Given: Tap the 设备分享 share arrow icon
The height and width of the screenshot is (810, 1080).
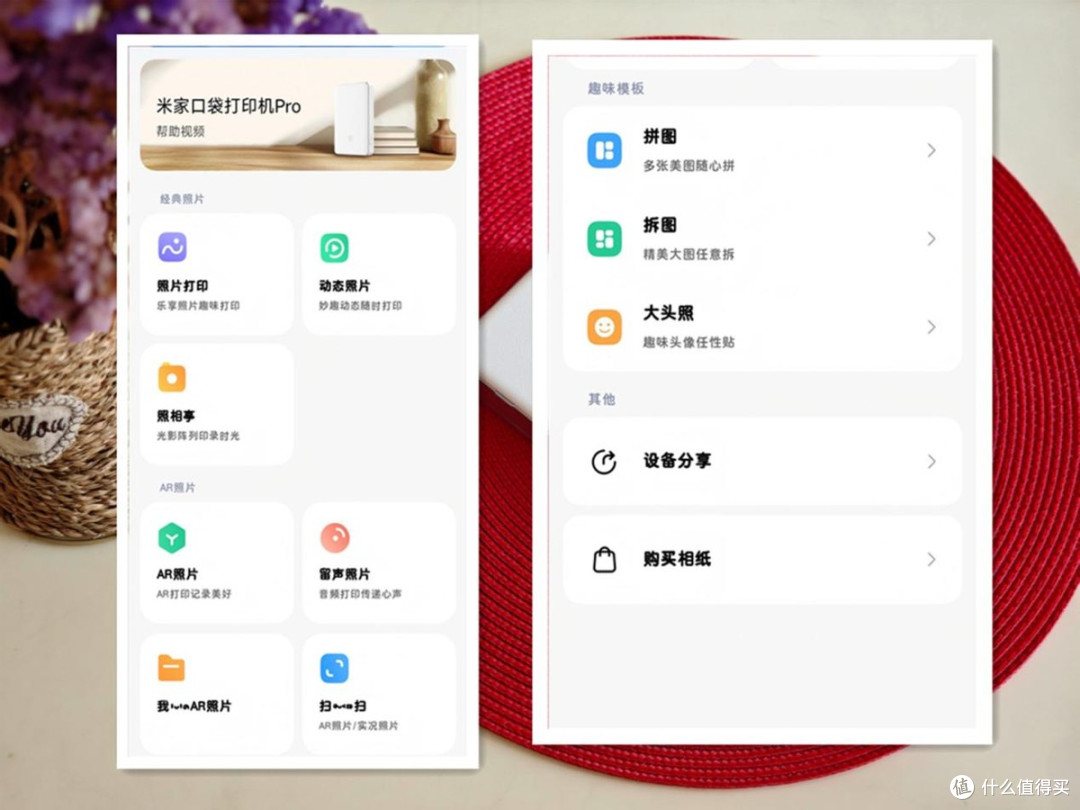Looking at the screenshot, I should [x=604, y=461].
